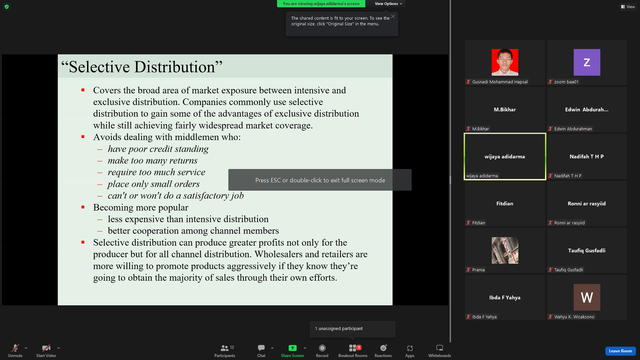Open Whiteboards
Viewport: 640px width, 360px height.
[440, 350]
